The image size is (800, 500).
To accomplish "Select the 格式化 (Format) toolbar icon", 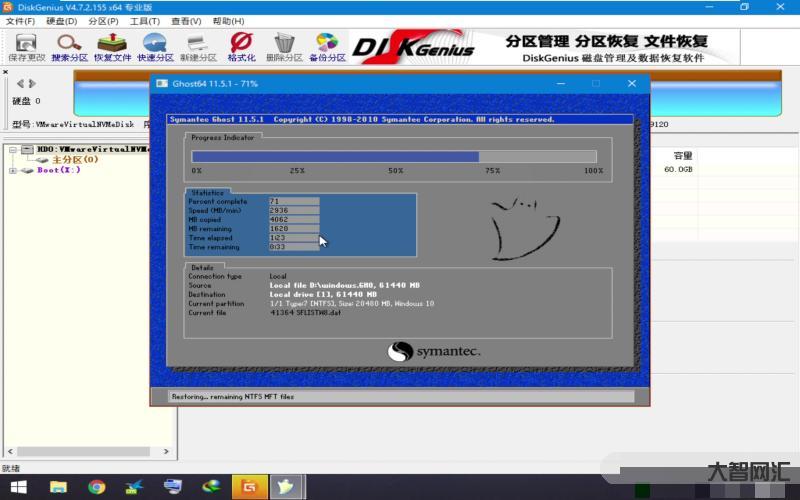I will pos(241,46).
